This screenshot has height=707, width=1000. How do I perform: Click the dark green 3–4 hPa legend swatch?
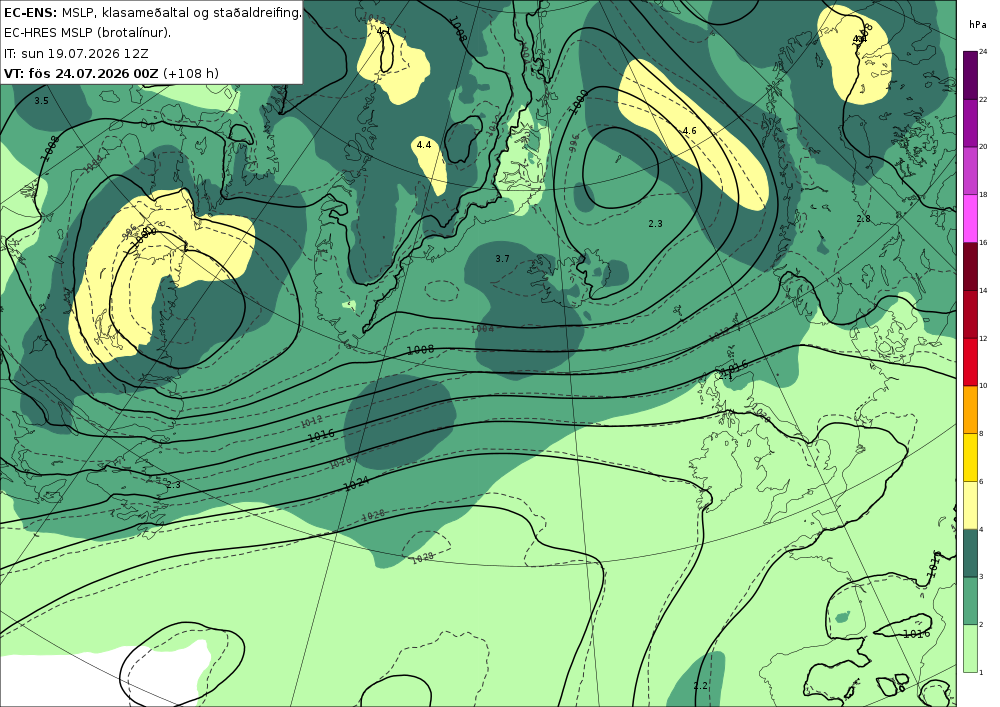pos(971,553)
